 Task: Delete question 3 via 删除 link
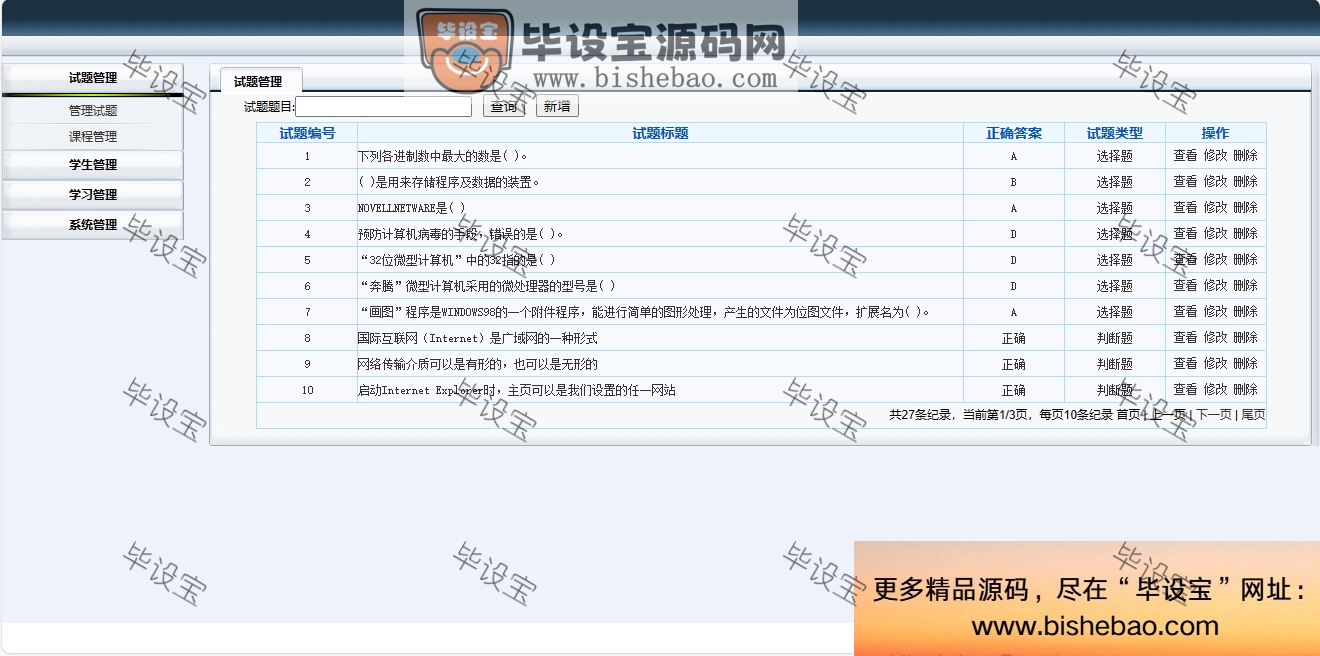tap(1245, 208)
